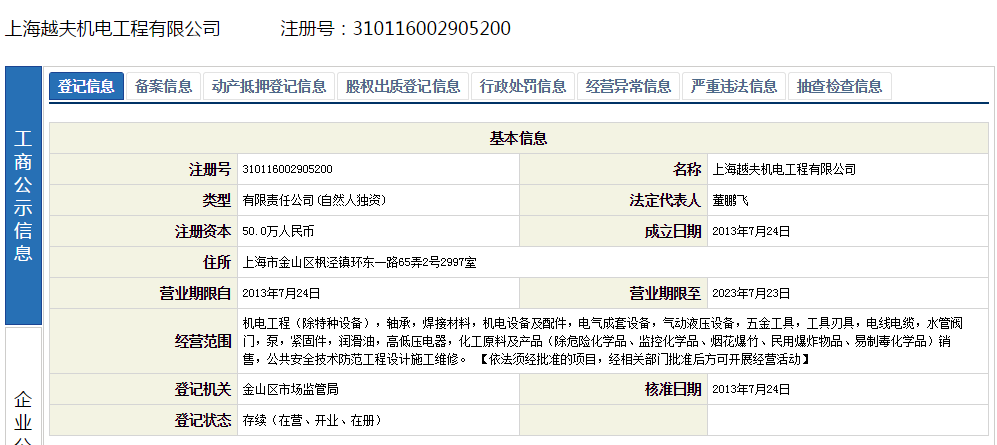
Task: Click the 注册资本 value 50.0万人民币
Action: click(278, 232)
